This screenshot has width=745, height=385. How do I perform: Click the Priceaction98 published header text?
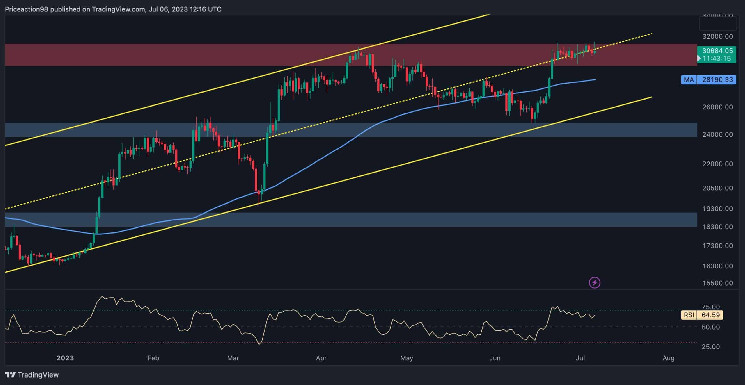point(112,9)
